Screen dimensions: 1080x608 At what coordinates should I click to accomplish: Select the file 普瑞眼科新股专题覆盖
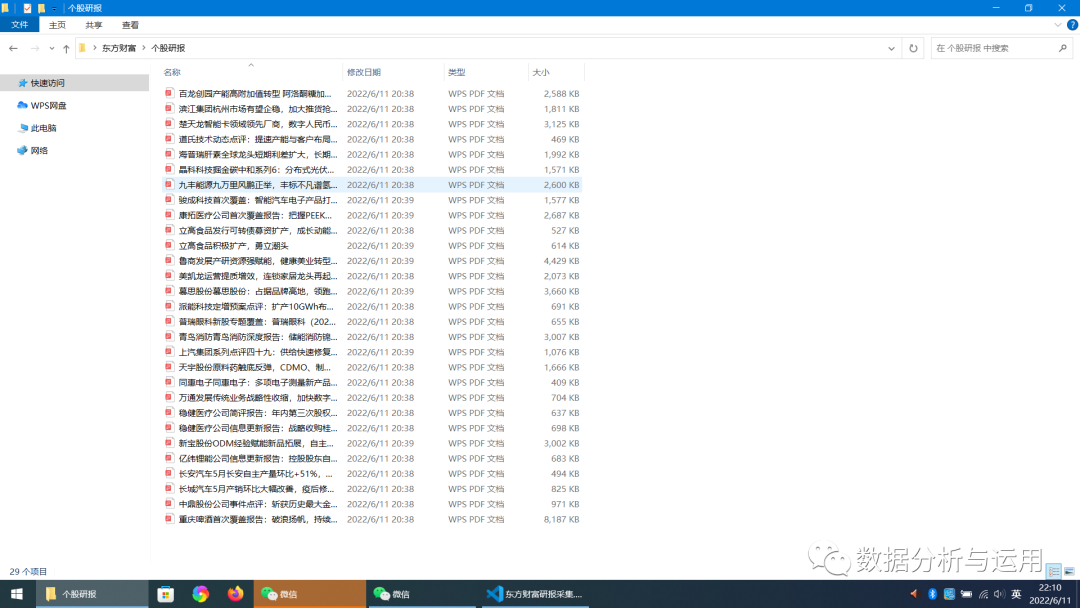[x=372, y=322]
